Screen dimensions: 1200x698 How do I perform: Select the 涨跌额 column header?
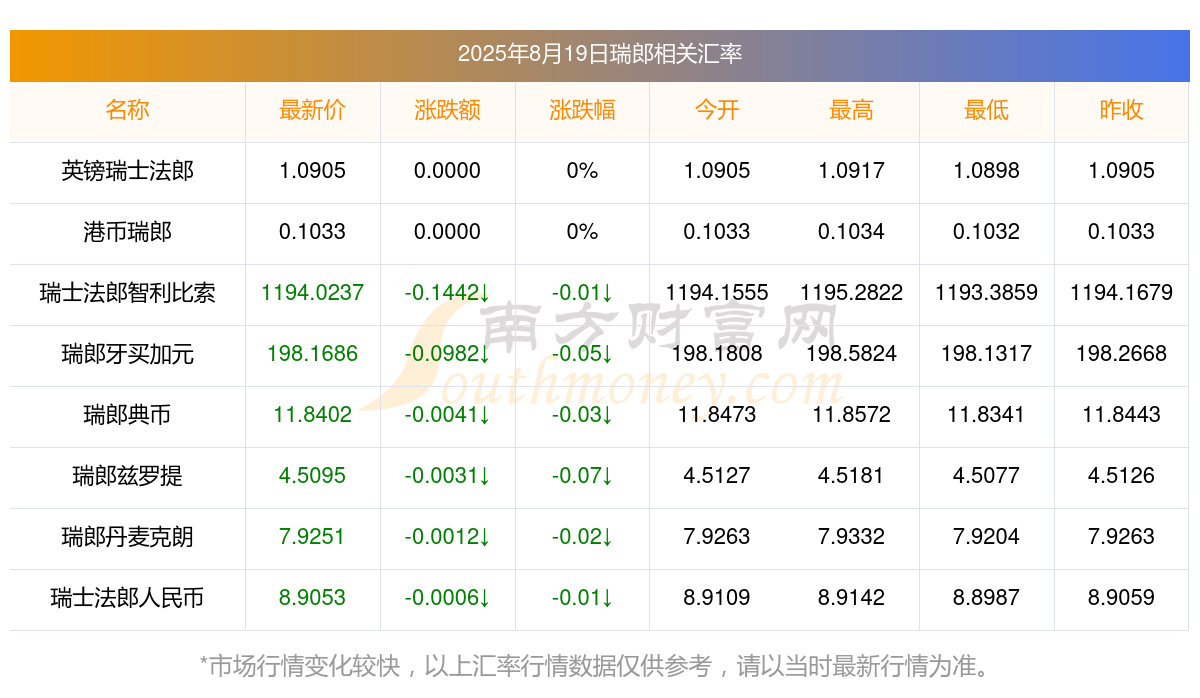point(447,110)
